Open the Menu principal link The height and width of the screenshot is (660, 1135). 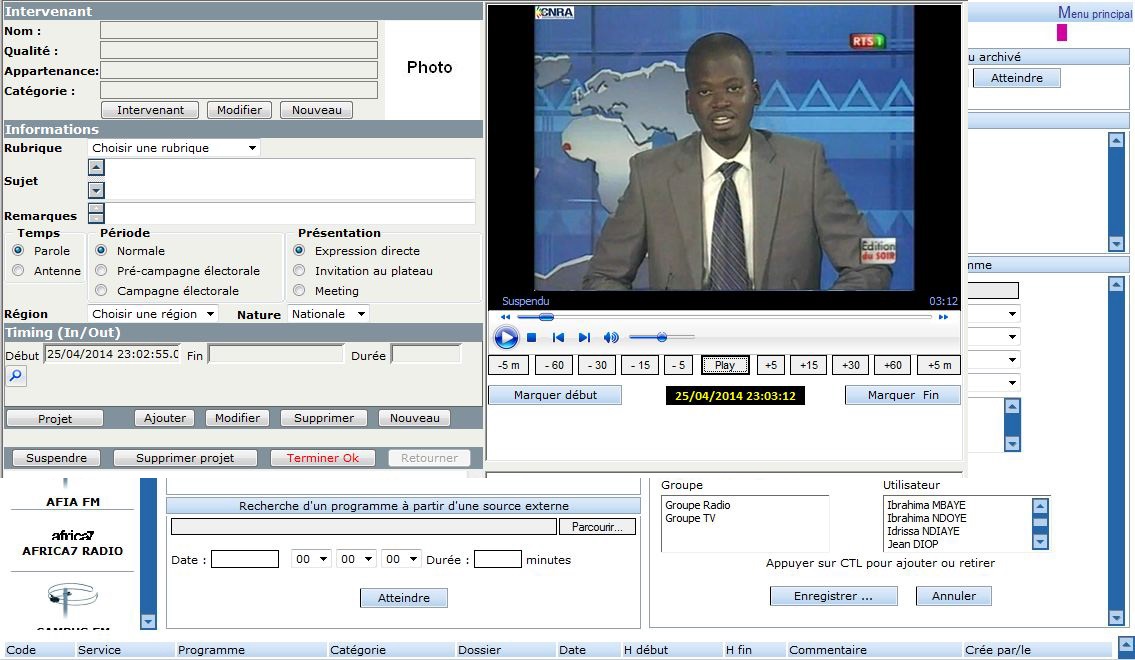point(1095,14)
